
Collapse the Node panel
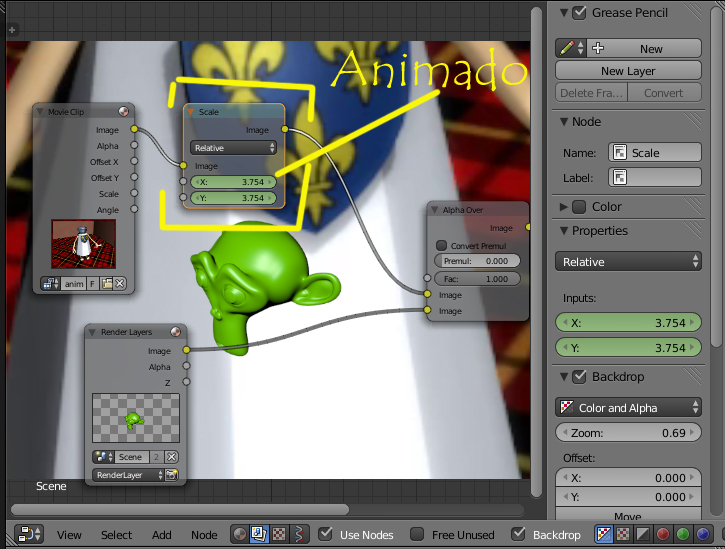(x=564, y=122)
